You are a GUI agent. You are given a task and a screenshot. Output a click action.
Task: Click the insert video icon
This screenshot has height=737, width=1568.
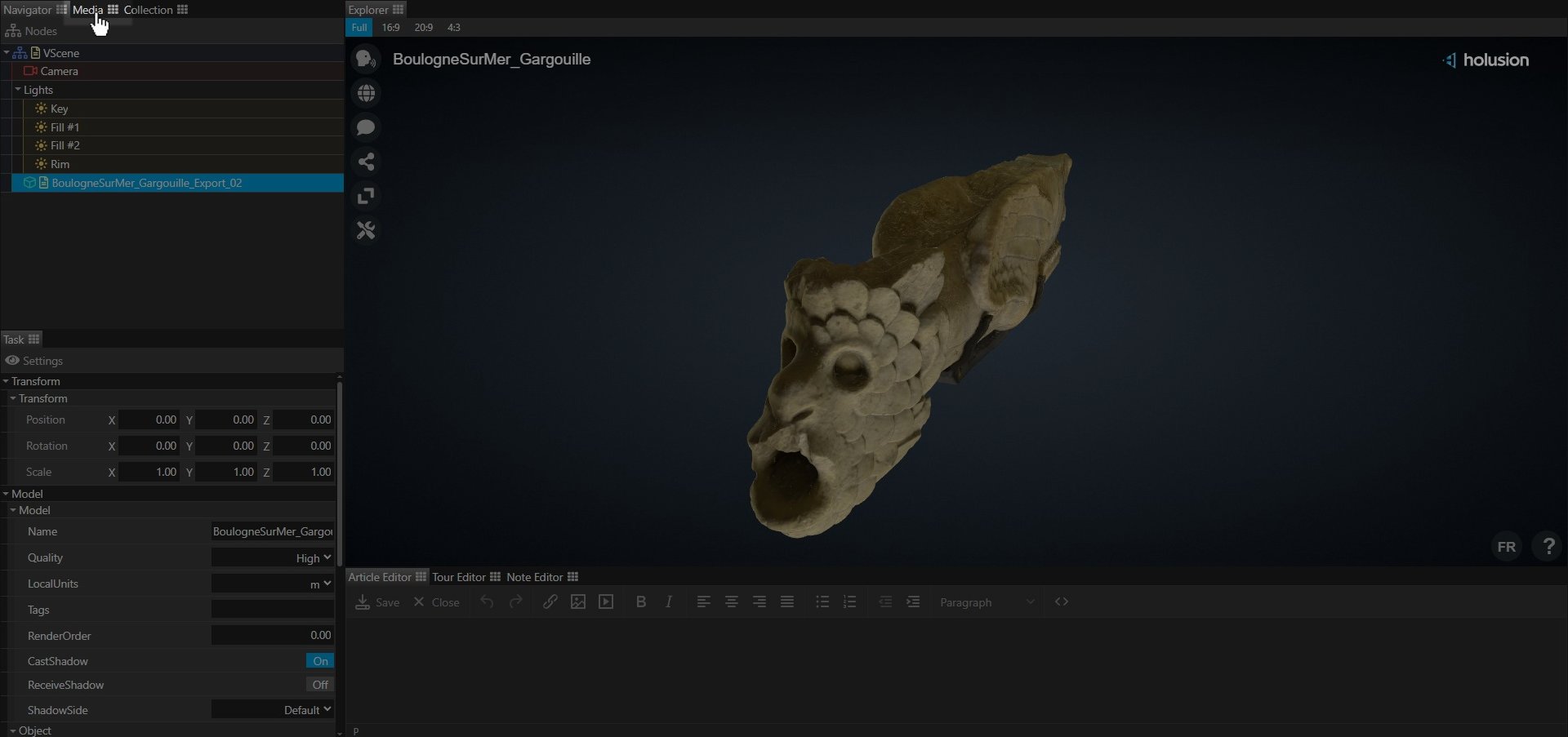click(x=606, y=602)
